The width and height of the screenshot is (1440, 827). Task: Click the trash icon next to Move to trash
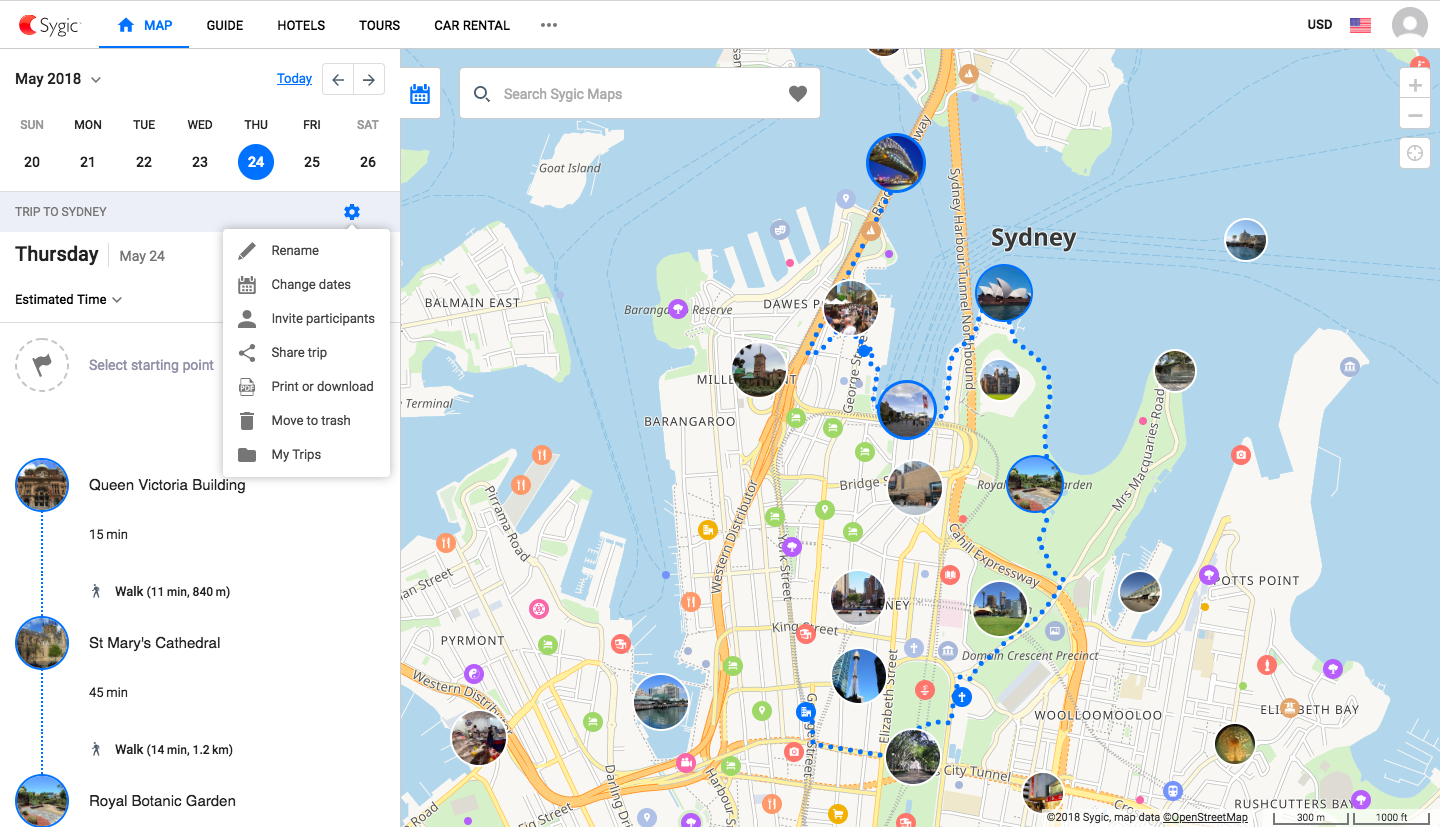click(x=247, y=421)
